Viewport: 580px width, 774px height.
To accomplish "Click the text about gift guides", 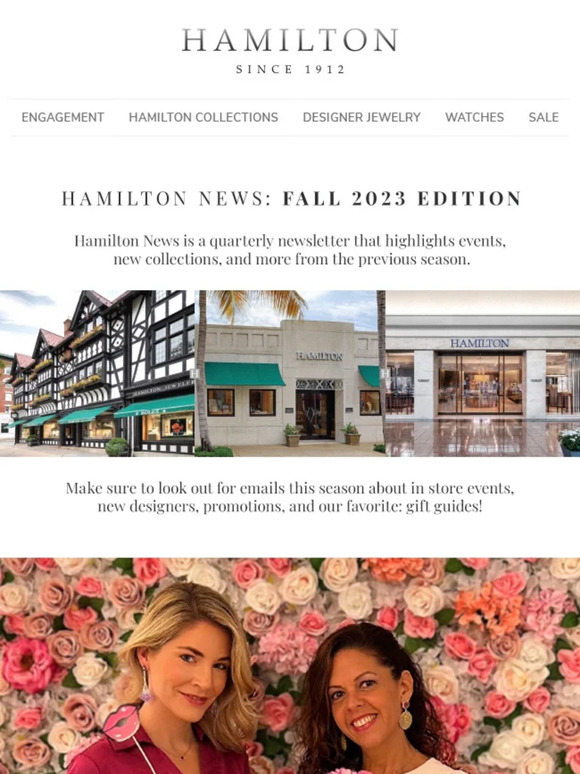I will point(290,497).
